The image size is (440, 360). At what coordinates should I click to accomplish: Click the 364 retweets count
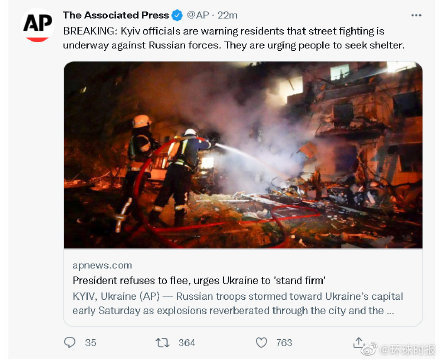pos(187,343)
